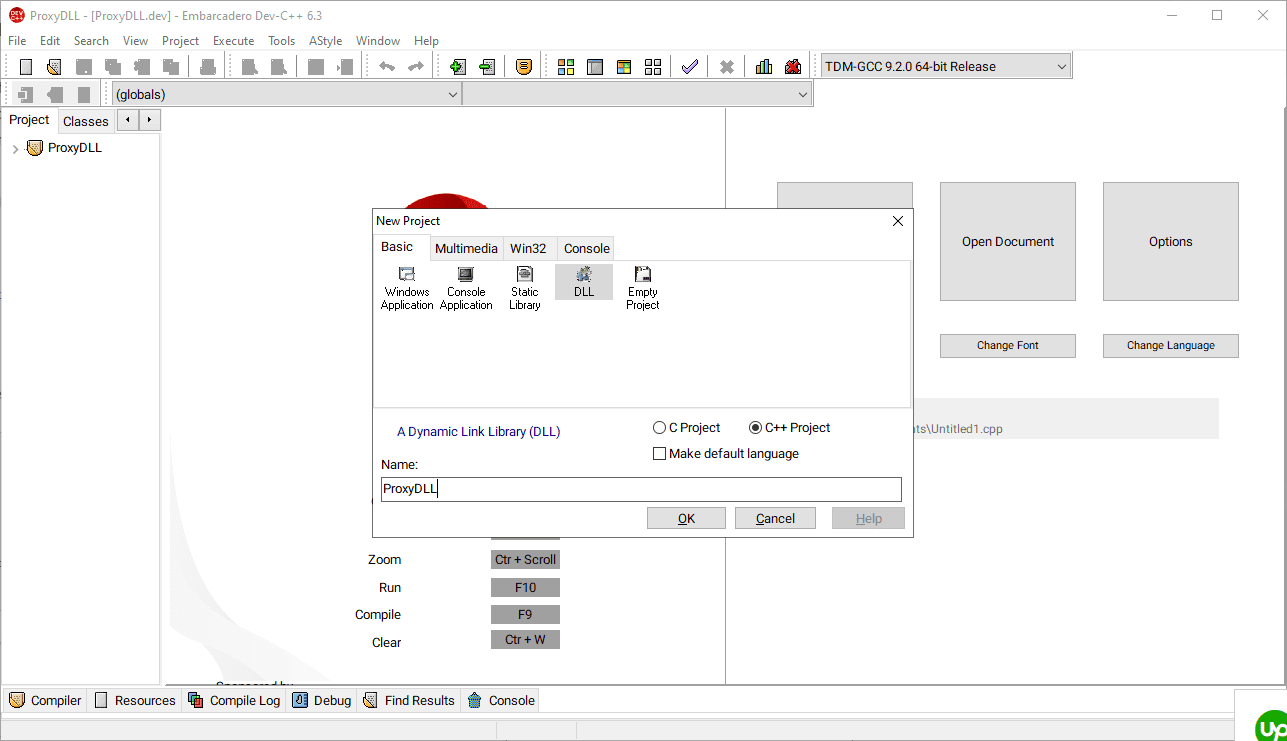Click the project Name input field
The image size is (1287, 741).
(641, 489)
